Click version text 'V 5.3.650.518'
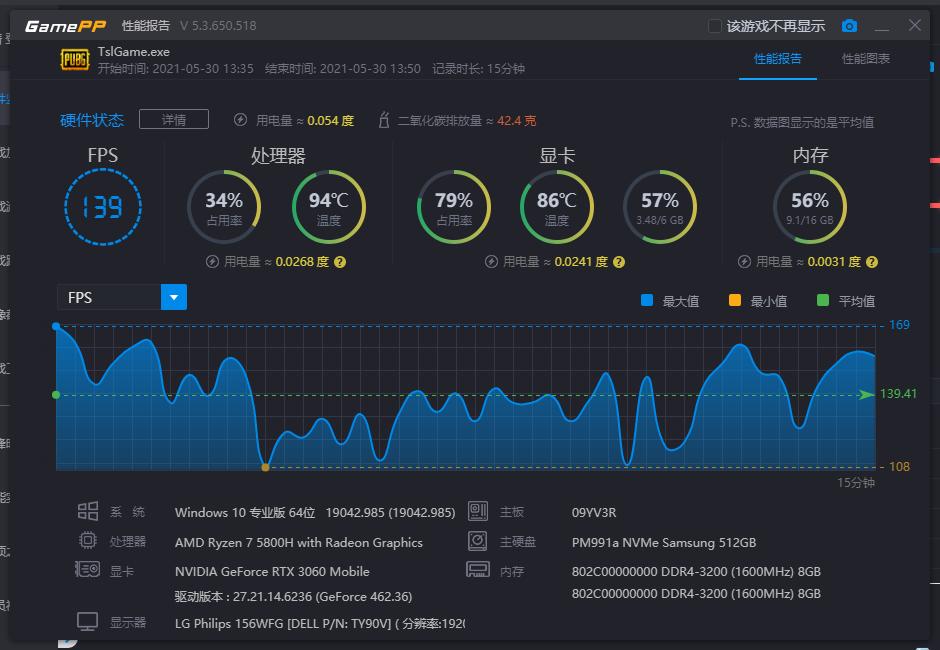940x650 pixels. click(x=218, y=26)
